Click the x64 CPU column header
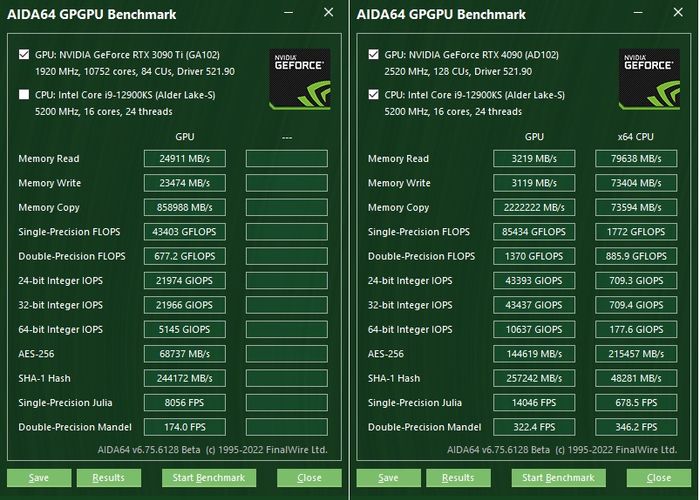 coord(636,137)
